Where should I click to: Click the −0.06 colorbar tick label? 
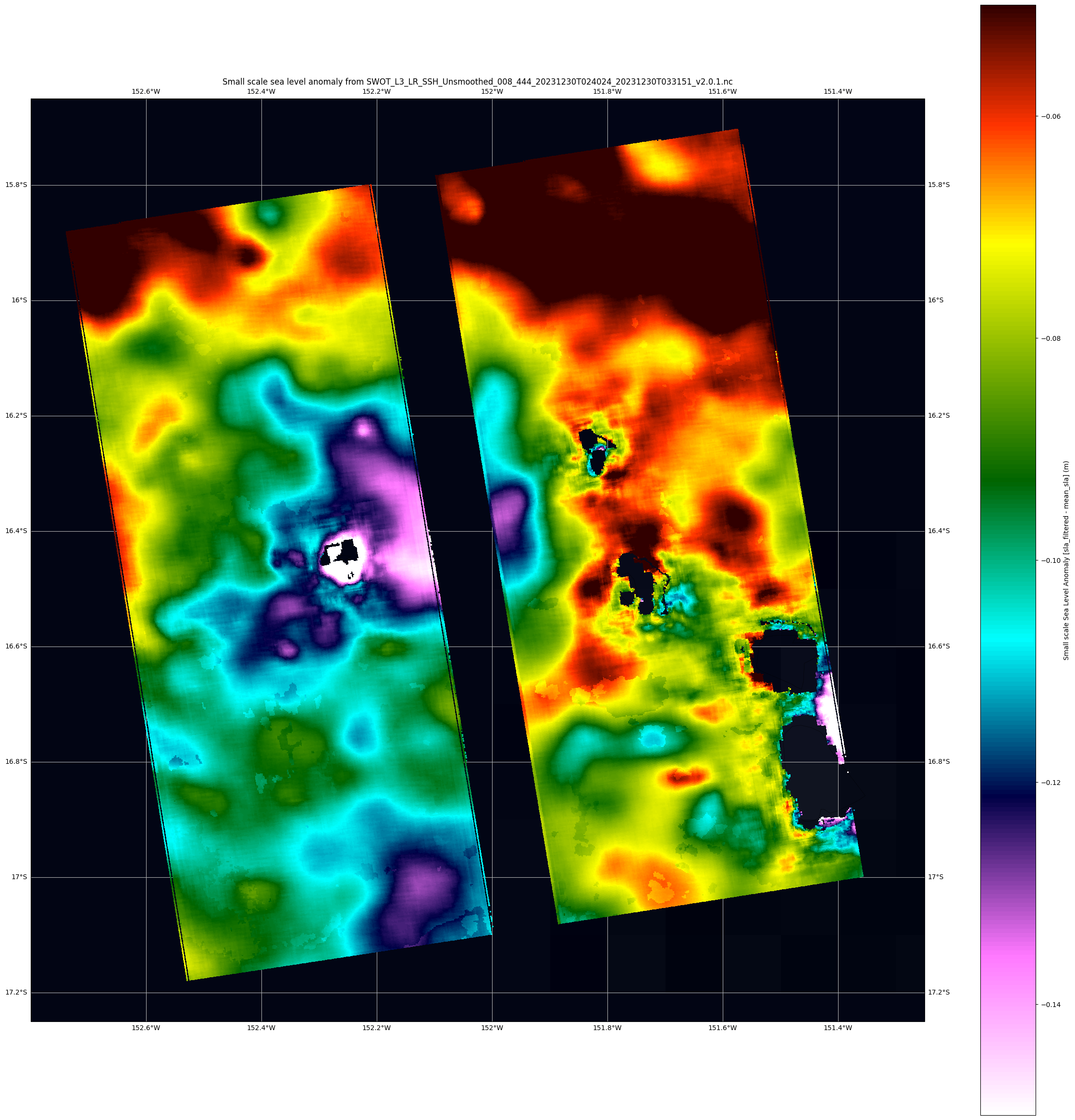coord(1050,116)
